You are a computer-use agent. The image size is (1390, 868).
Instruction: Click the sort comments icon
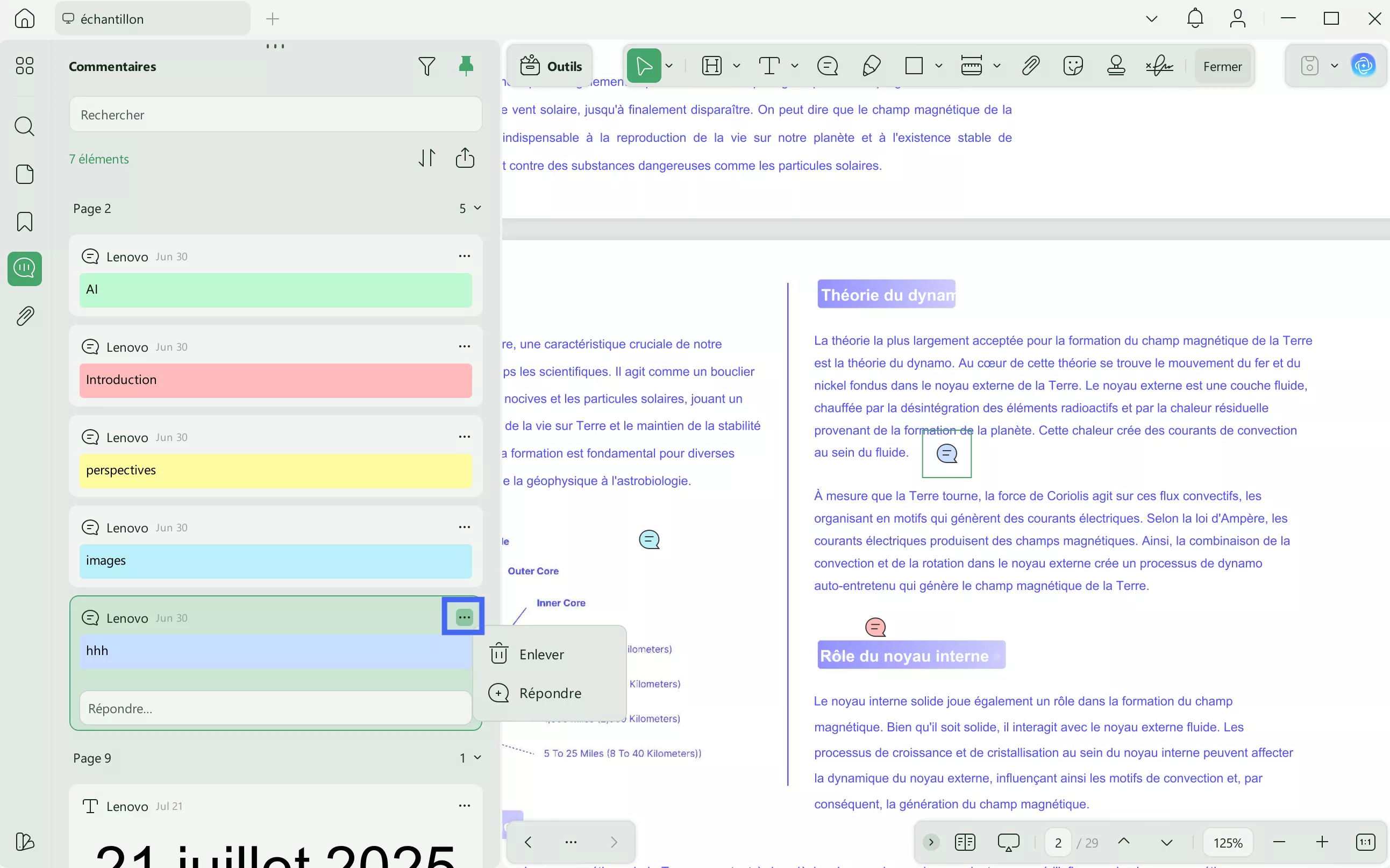(x=426, y=158)
